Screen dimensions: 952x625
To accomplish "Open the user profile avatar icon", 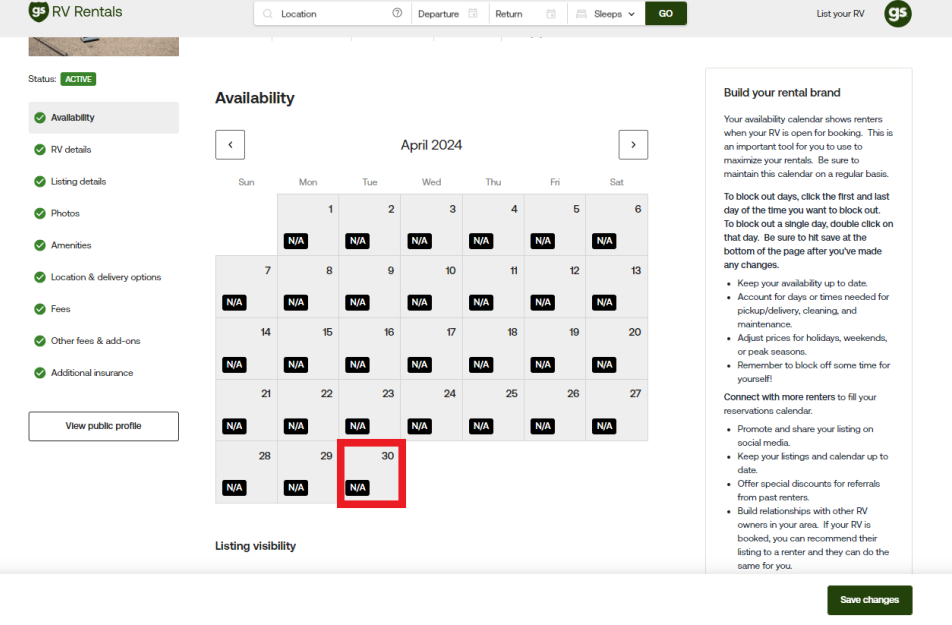I will 897,13.
